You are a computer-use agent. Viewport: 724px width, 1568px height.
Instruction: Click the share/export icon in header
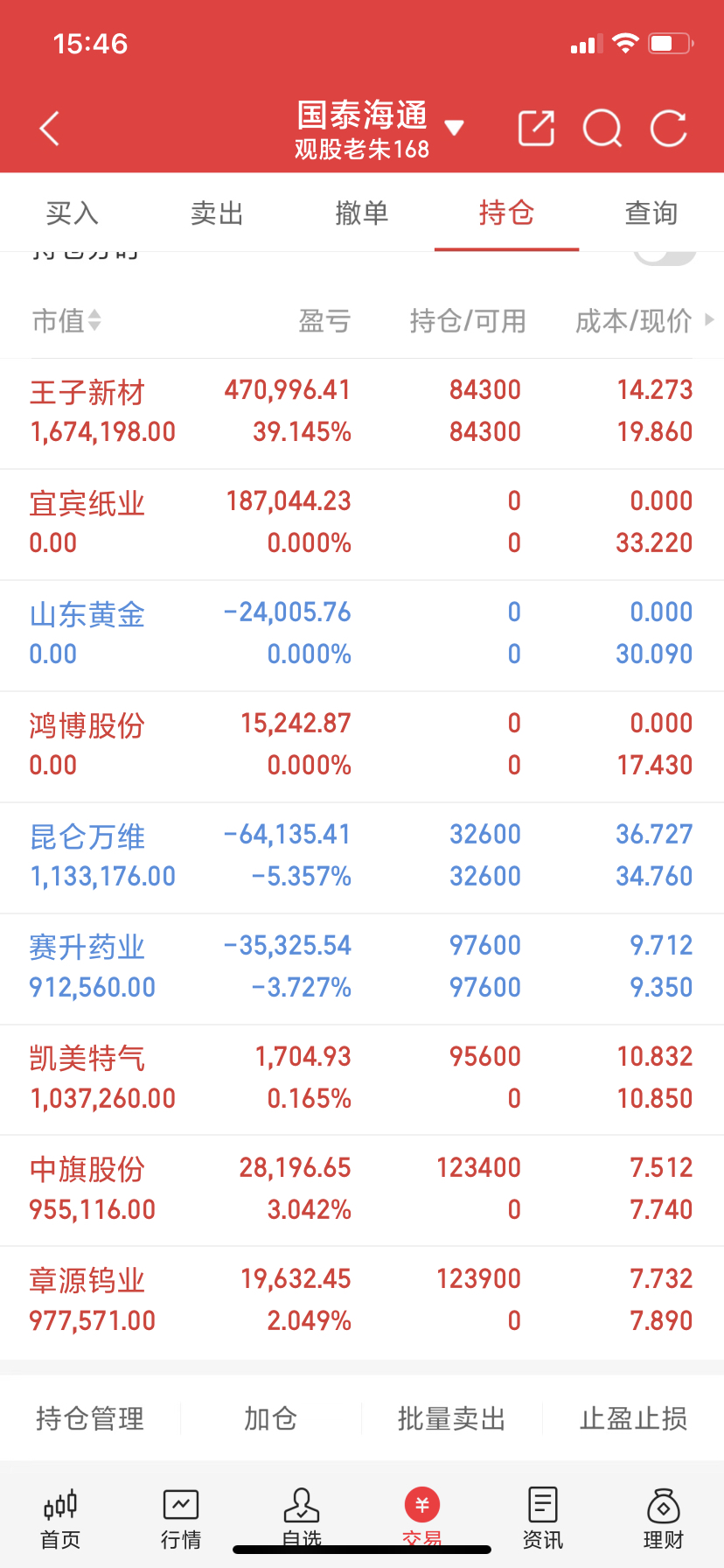tap(536, 129)
